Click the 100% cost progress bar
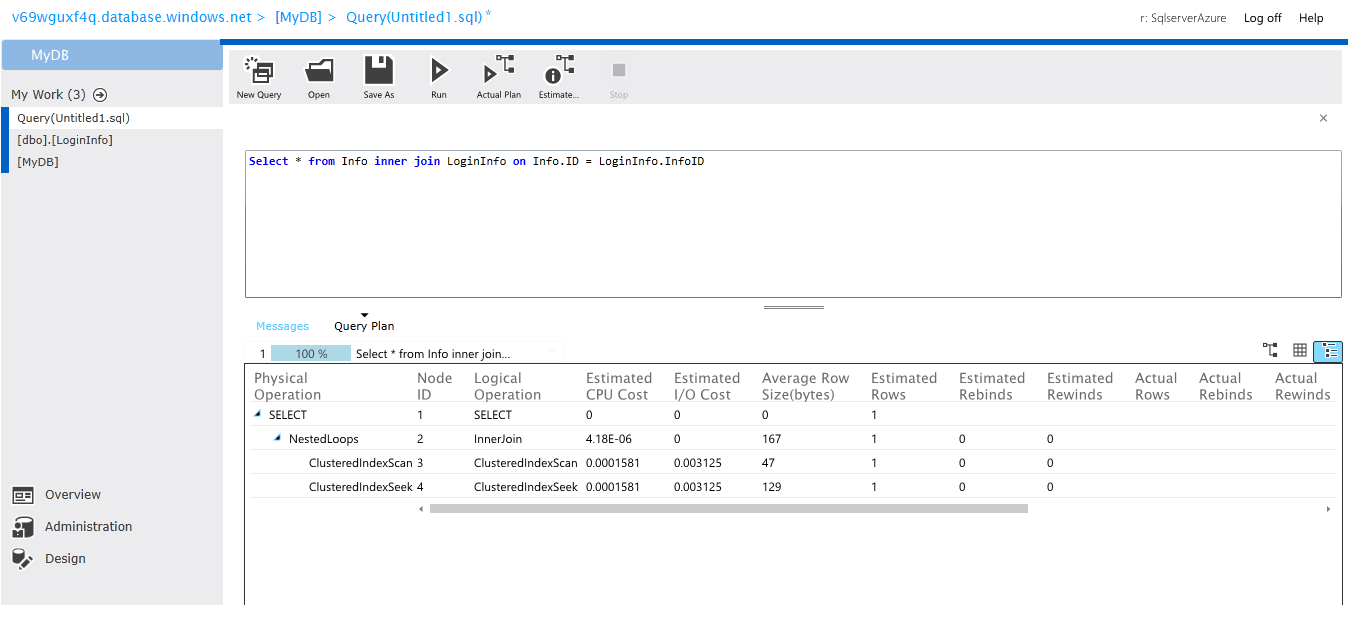Image resolution: width=1348 pixels, height=628 pixels. [x=311, y=352]
